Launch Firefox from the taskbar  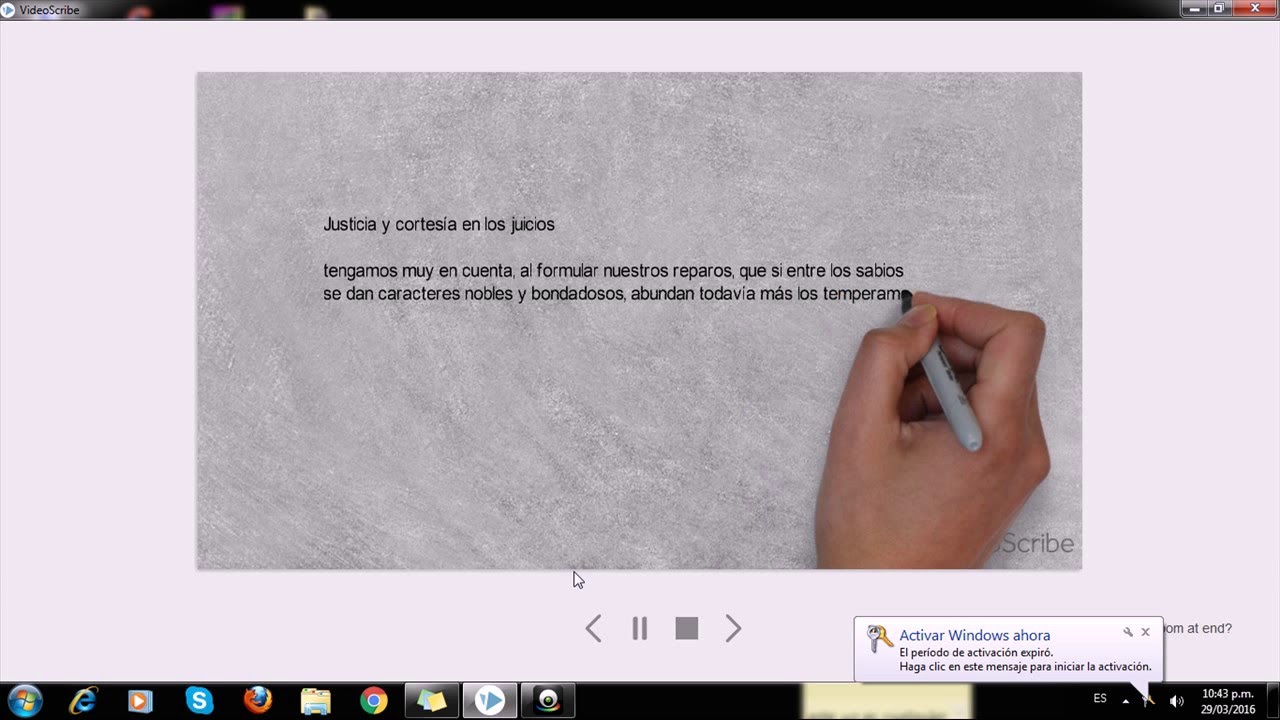click(x=257, y=701)
